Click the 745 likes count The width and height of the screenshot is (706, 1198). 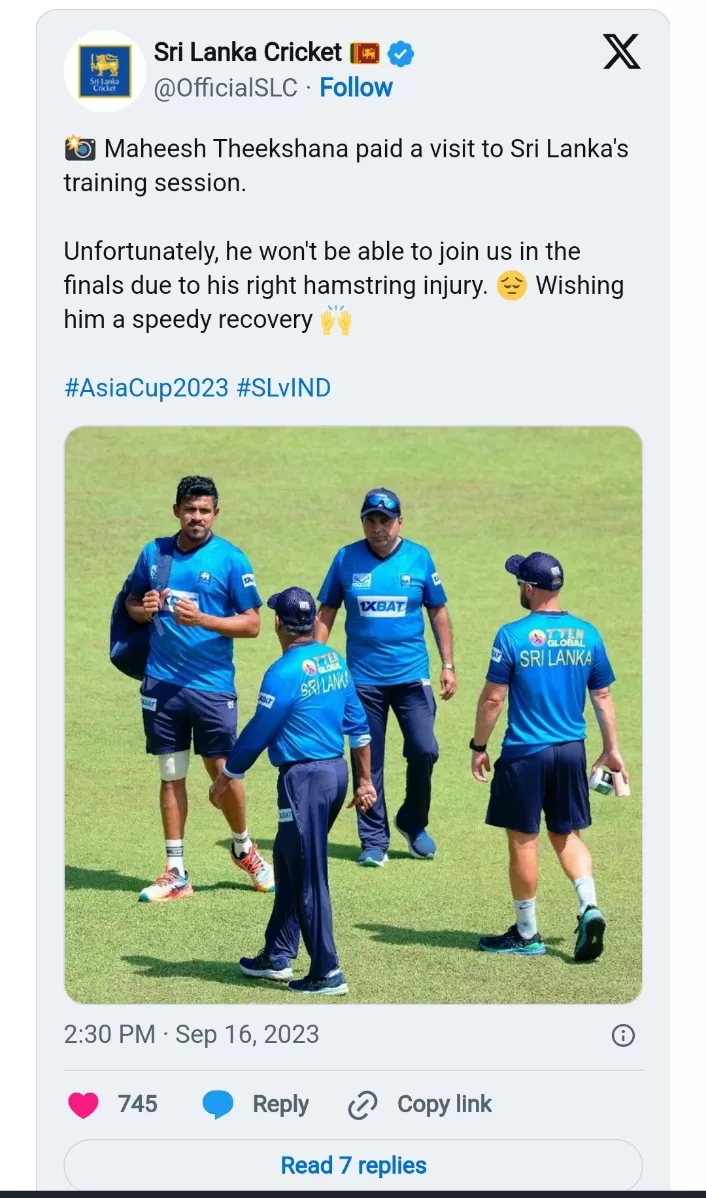[138, 1104]
